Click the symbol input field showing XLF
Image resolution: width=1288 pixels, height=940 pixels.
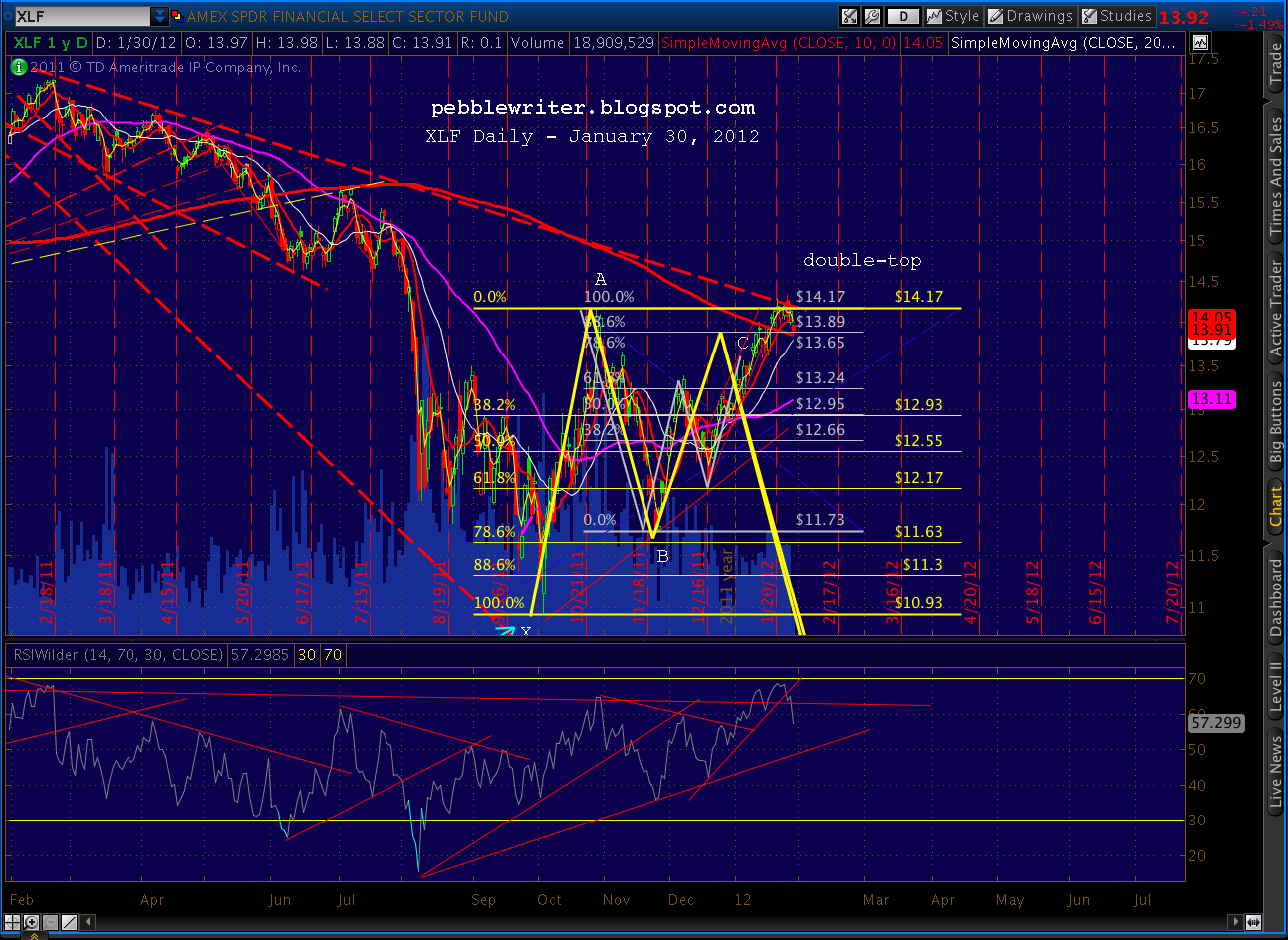(x=82, y=17)
